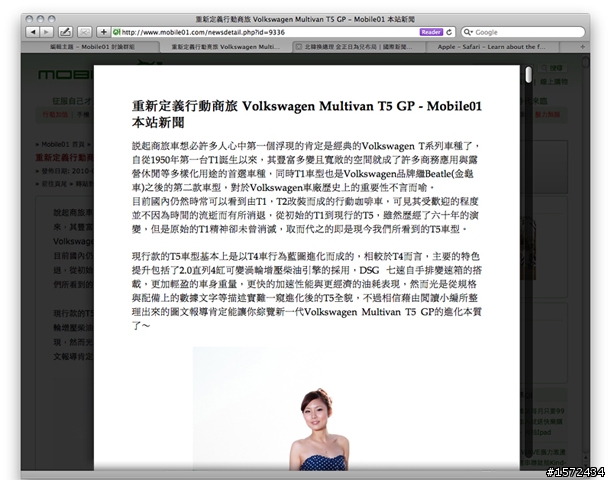Click the window zoom button

51,19
